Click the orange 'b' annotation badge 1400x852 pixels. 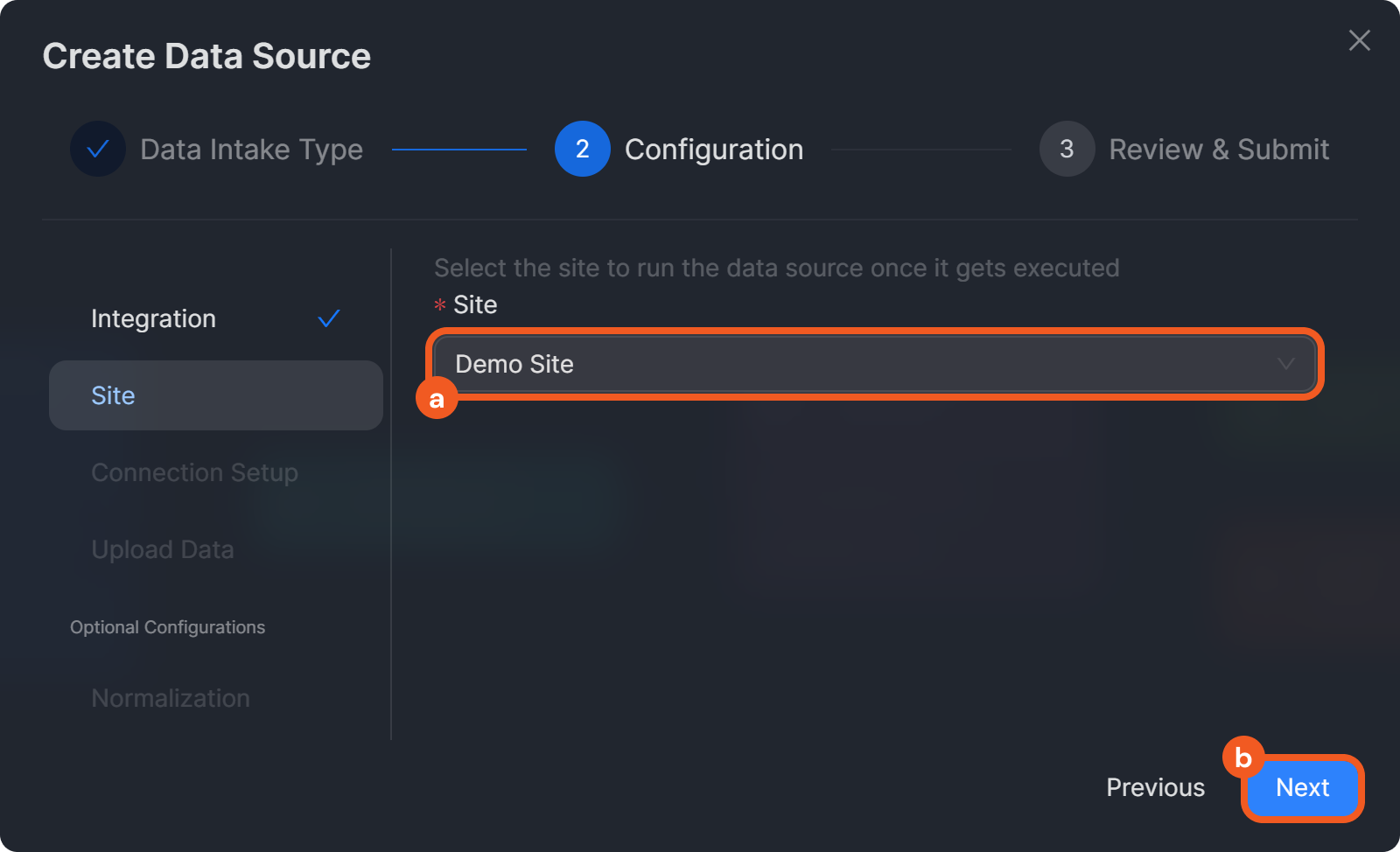point(1242,758)
